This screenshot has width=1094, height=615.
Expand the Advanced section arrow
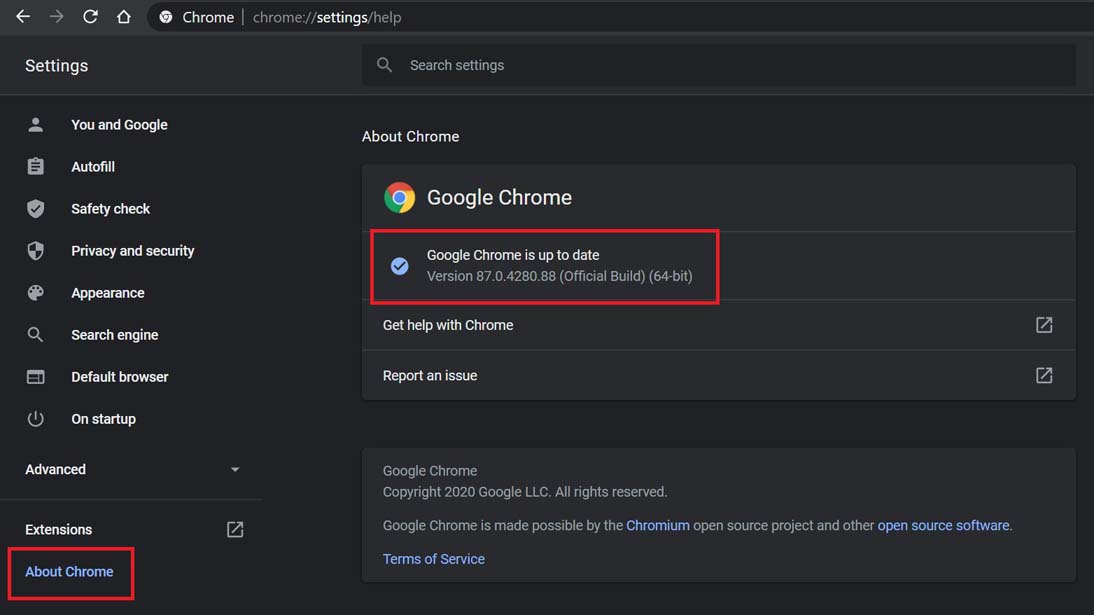coord(235,470)
